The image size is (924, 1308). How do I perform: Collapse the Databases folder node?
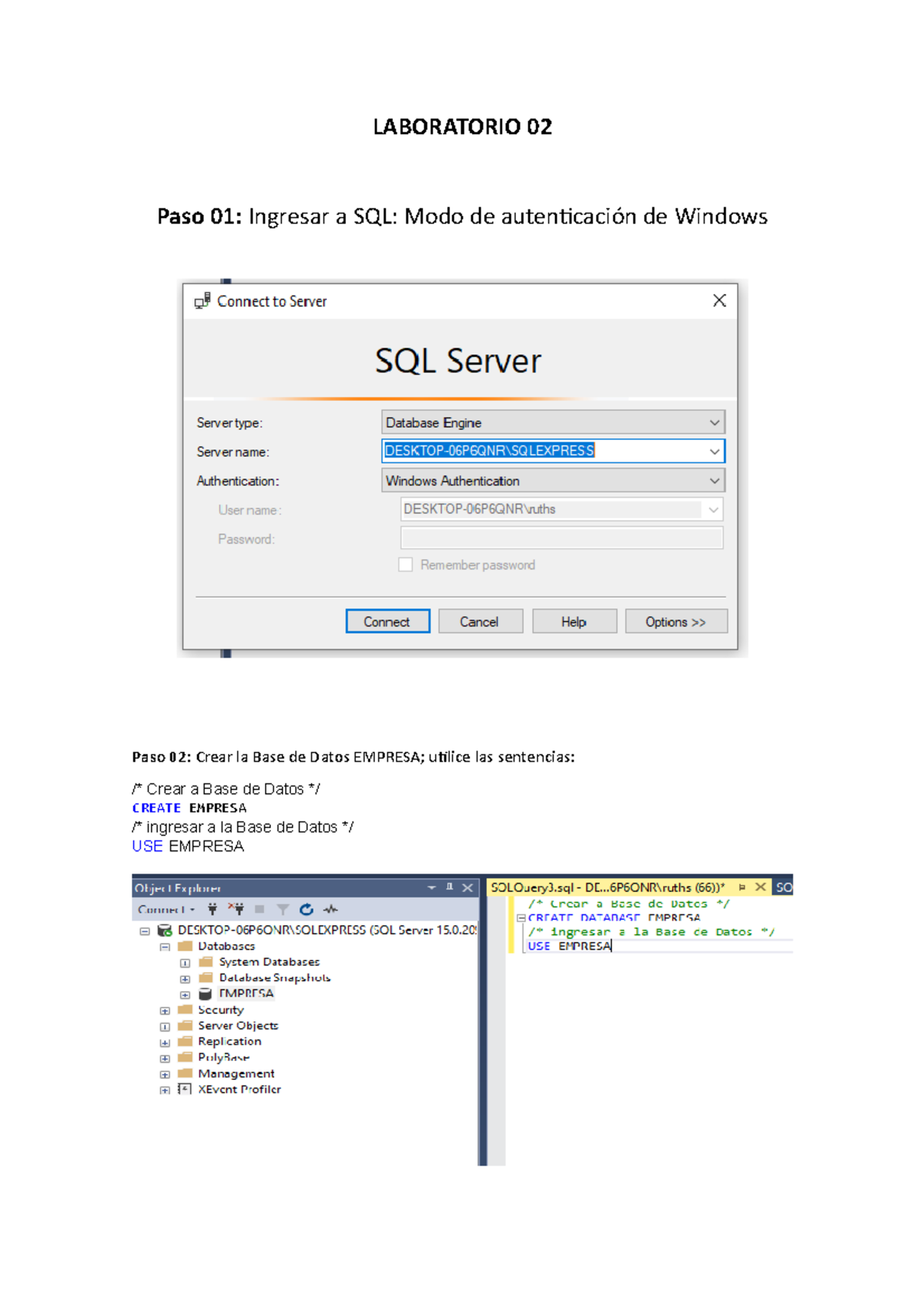tap(165, 947)
